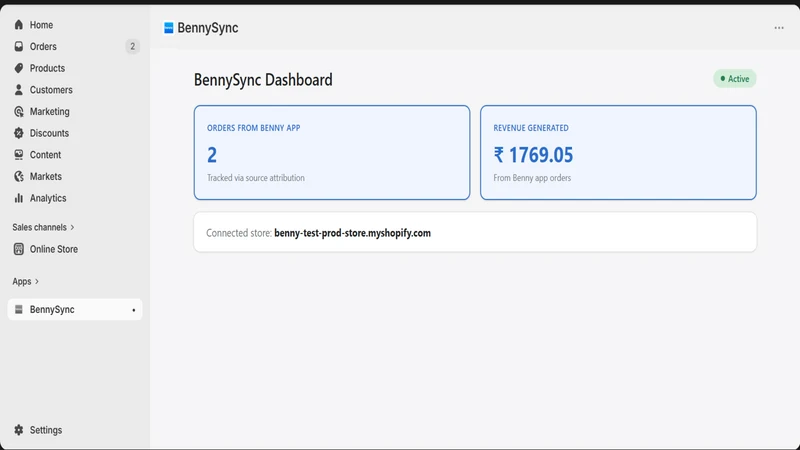This screenshot has width=800, height=450.
Task: Open Analytics label in sidebar
Action: tap(48, 198)
